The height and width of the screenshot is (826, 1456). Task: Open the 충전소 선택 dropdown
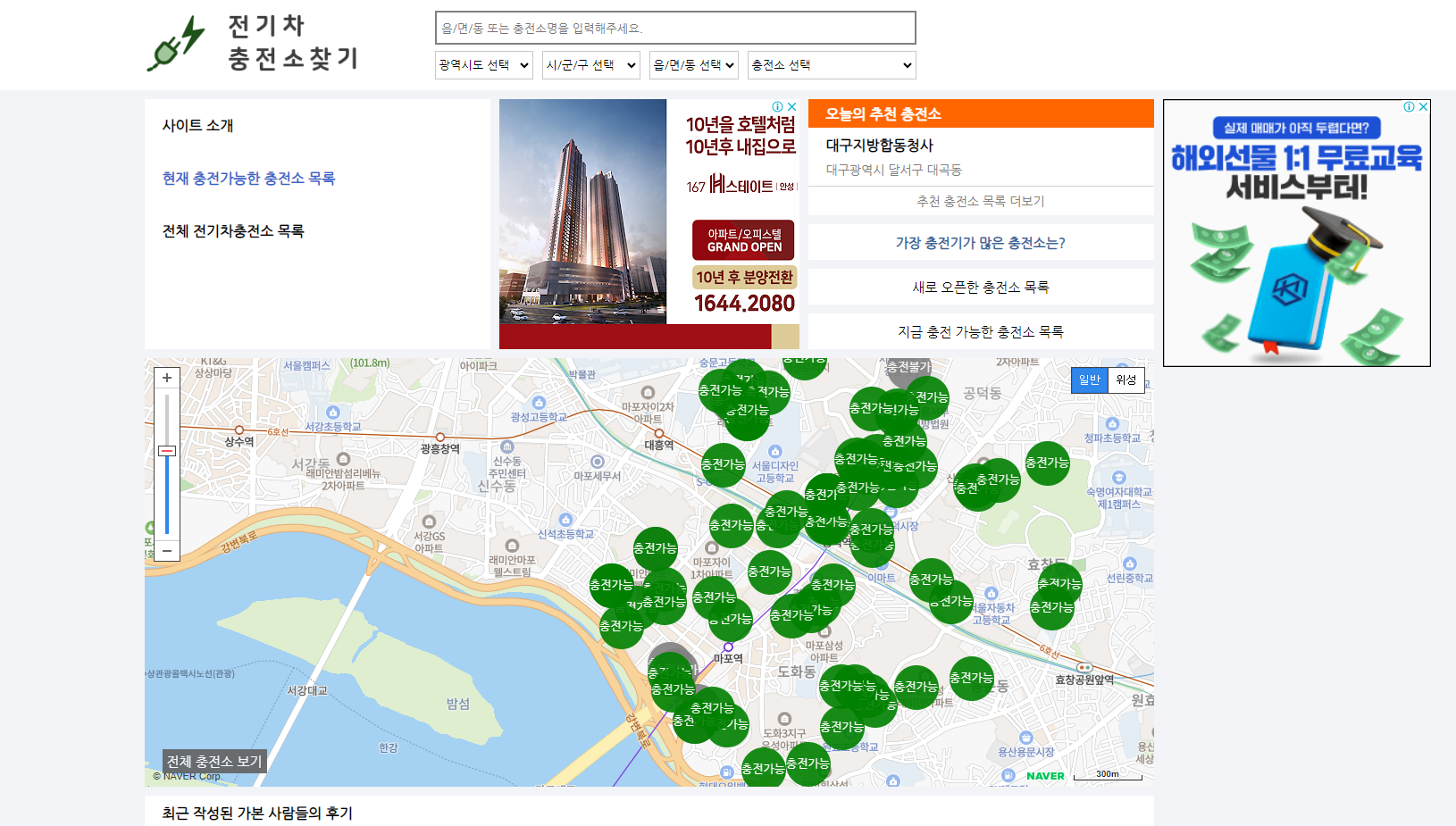(831, 64)
